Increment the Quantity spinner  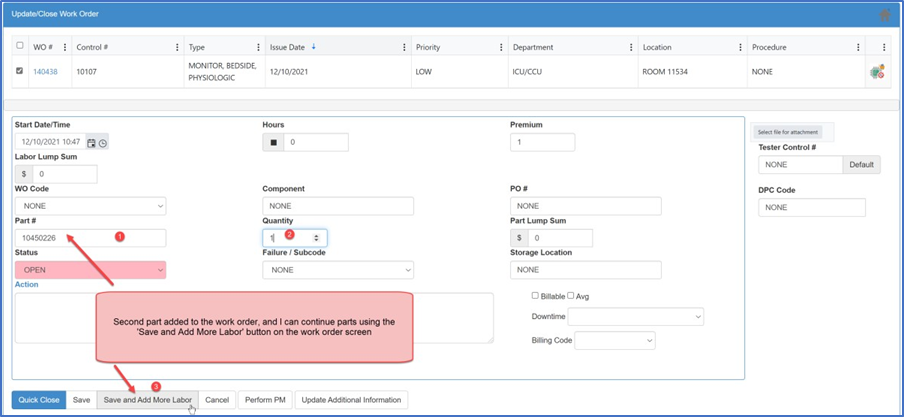click(x=317, y=235)
